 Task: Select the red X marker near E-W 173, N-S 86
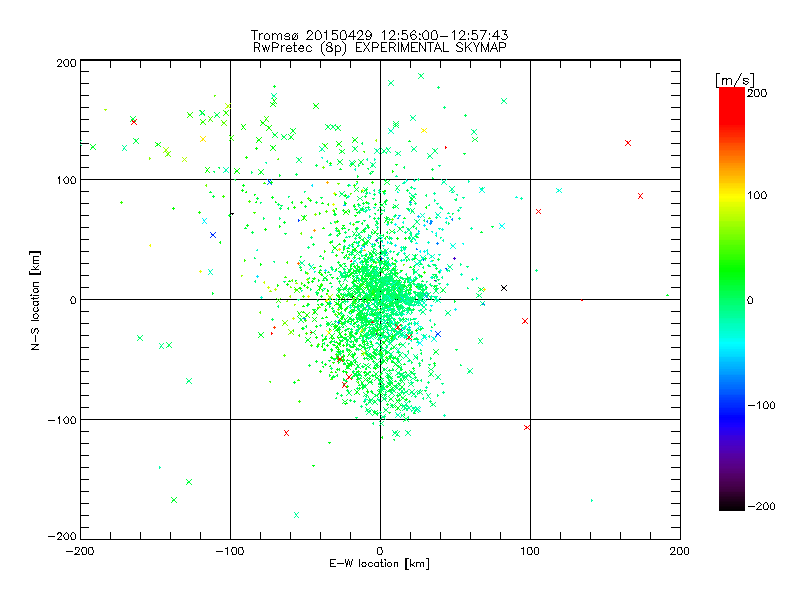(640, 196)
